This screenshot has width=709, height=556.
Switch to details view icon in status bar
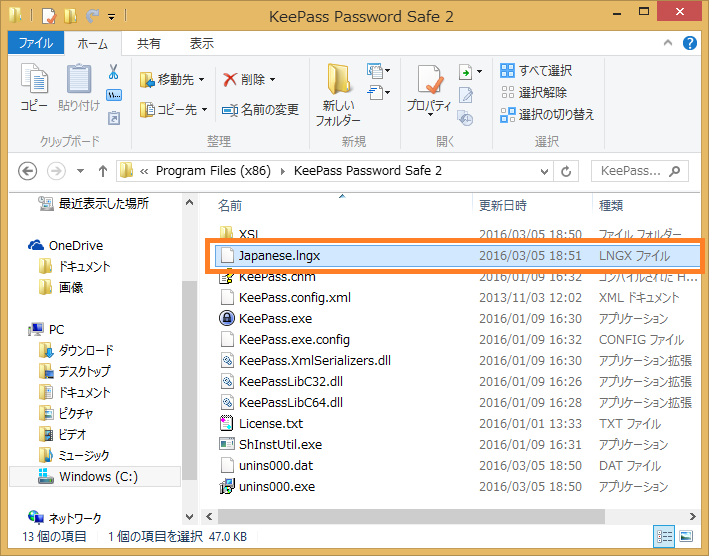coord(664,537)
